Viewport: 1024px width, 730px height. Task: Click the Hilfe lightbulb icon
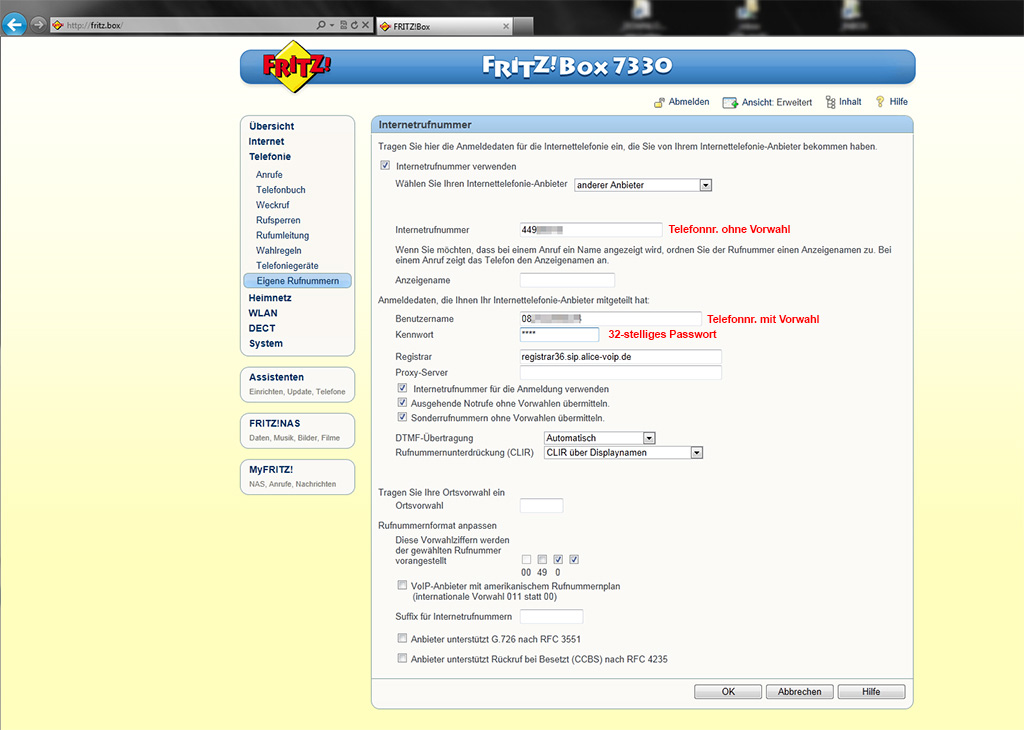tap(880, 102)
